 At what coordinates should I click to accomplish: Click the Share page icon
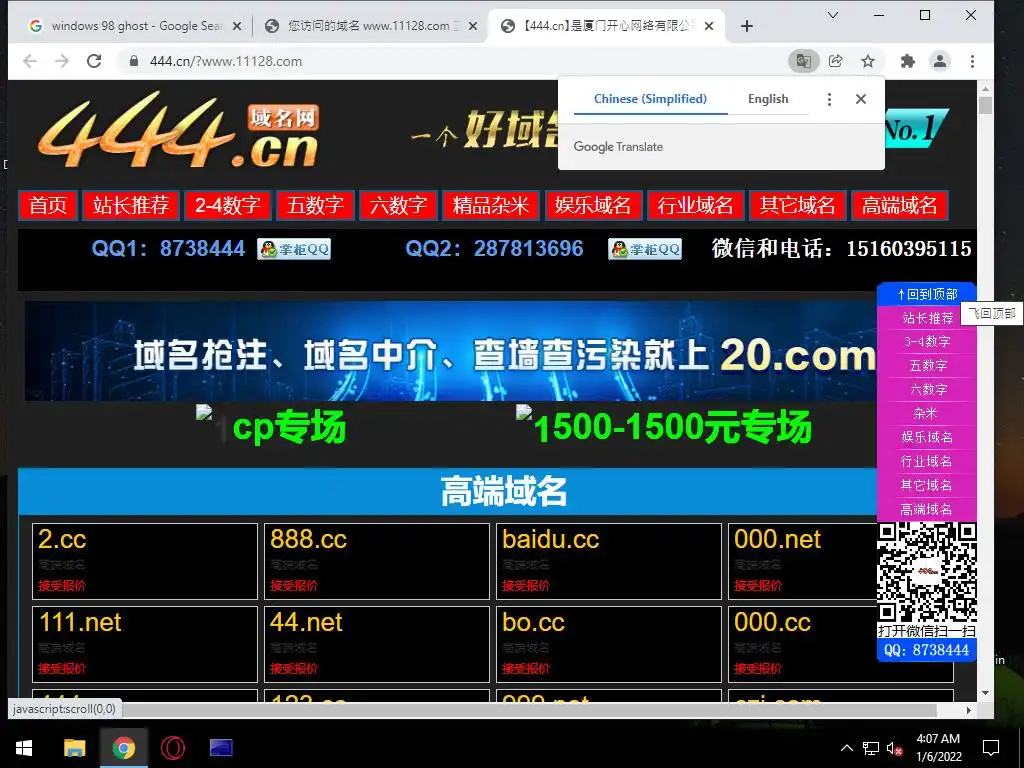835,61
